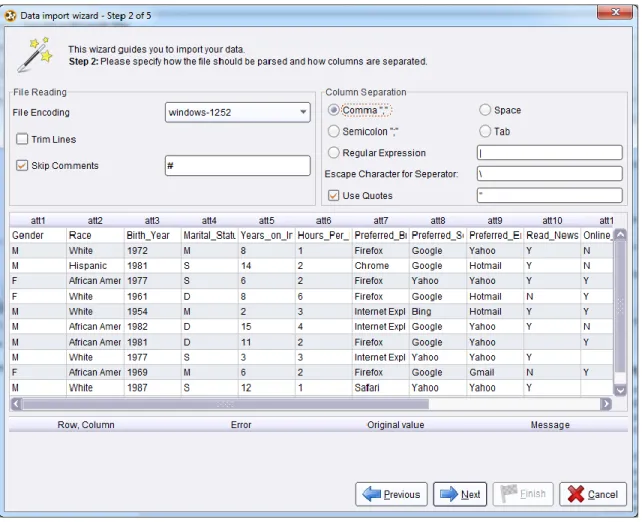This screenshot has height=522, width=642.
Task: Click the Error column header
Action: pos(241,425)
